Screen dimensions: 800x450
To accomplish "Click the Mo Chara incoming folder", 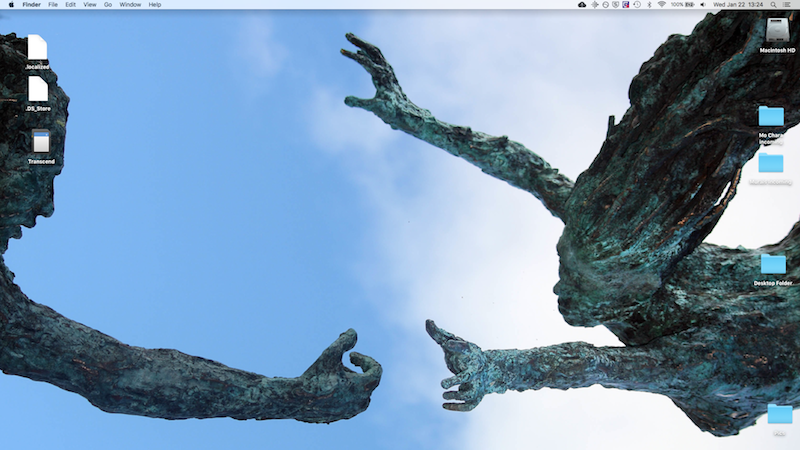I will coord(771,116).
